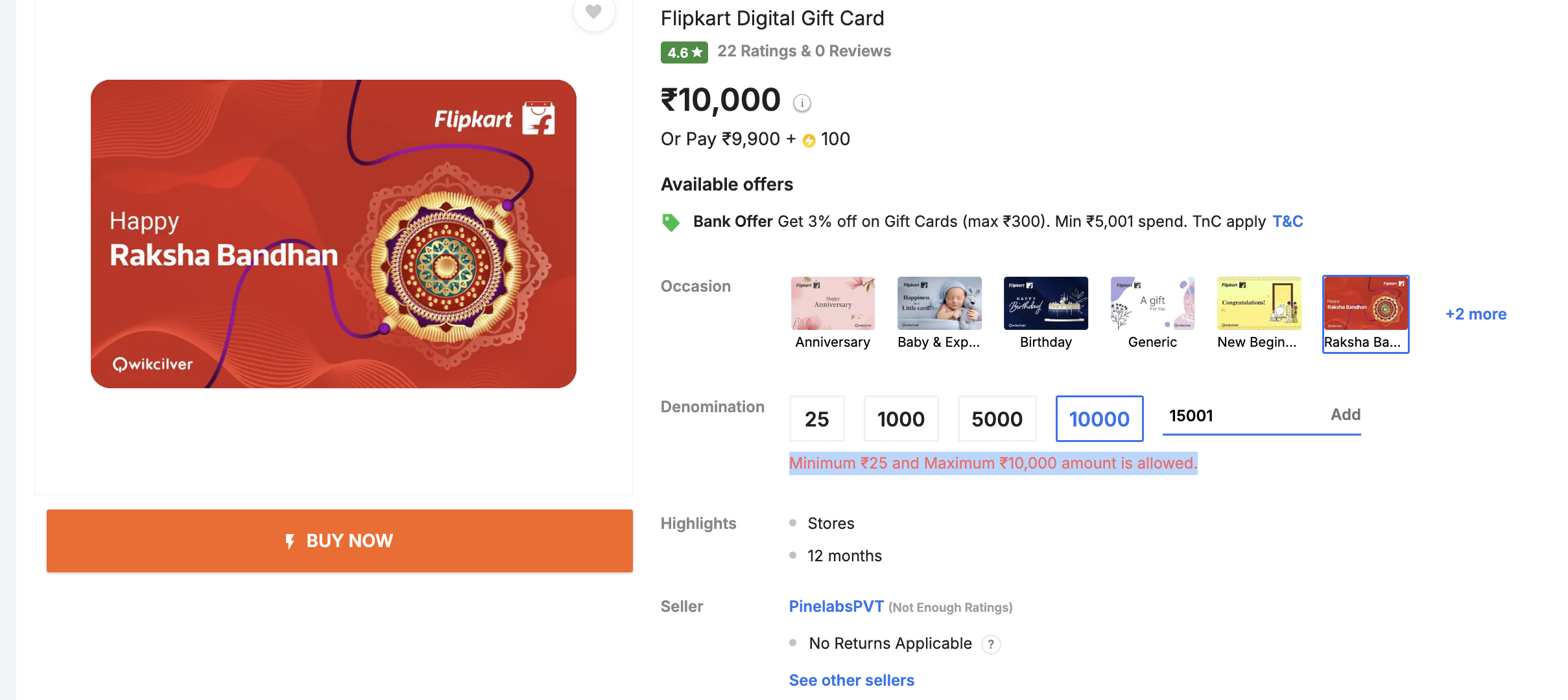This screenshot has height=700, width=1568.
Task: Click Add next to custom amount
Action: 1346,415
